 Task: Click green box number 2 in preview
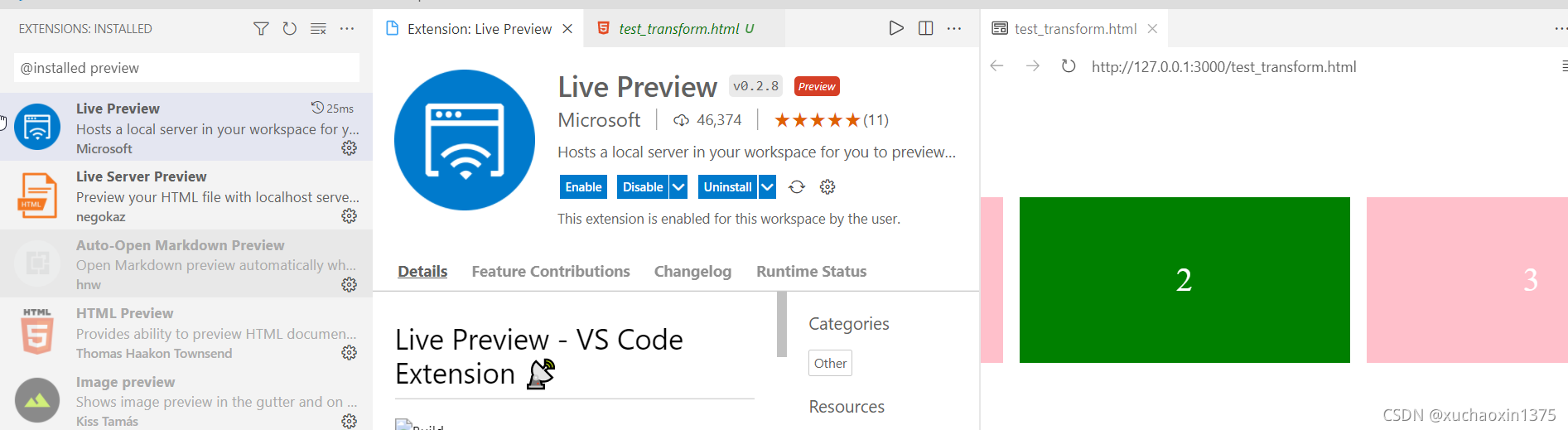click(x=1184, y=280)
